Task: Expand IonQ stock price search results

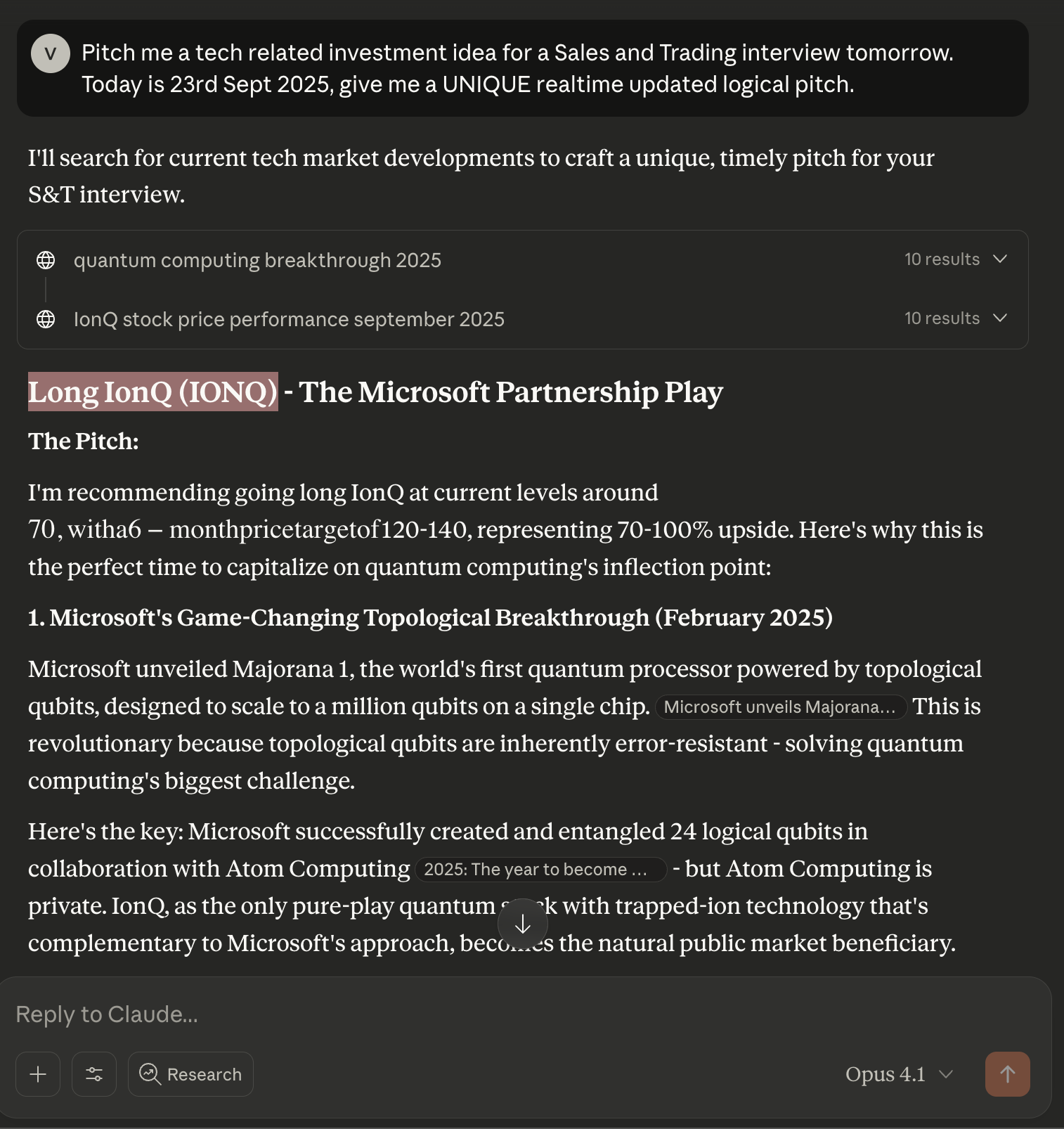Action: 1000,318
